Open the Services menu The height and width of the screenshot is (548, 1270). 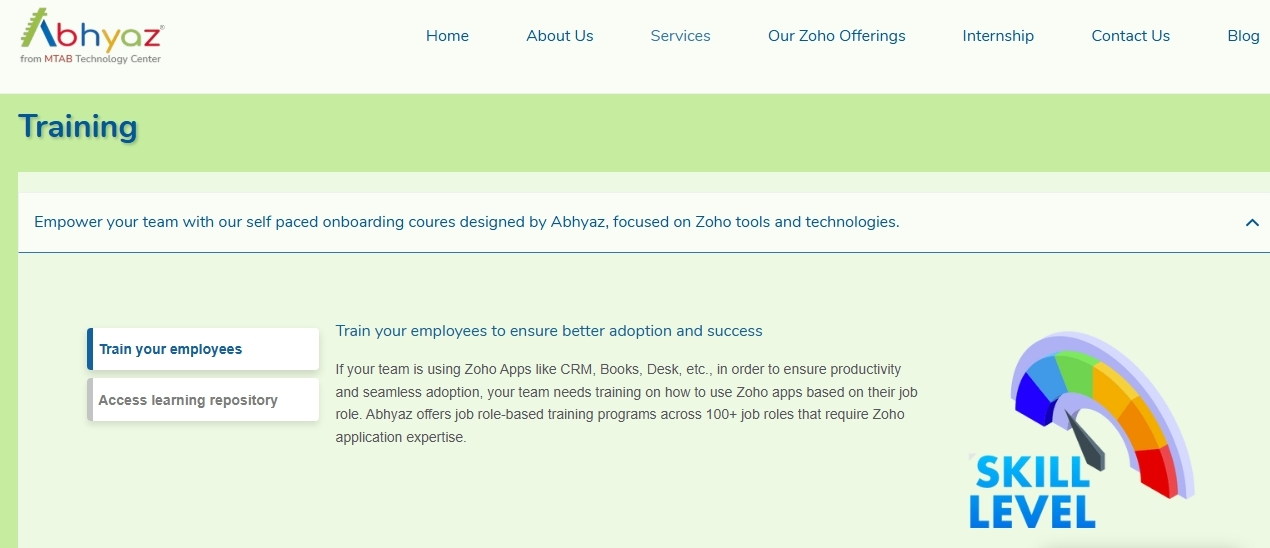coord(680,36)
